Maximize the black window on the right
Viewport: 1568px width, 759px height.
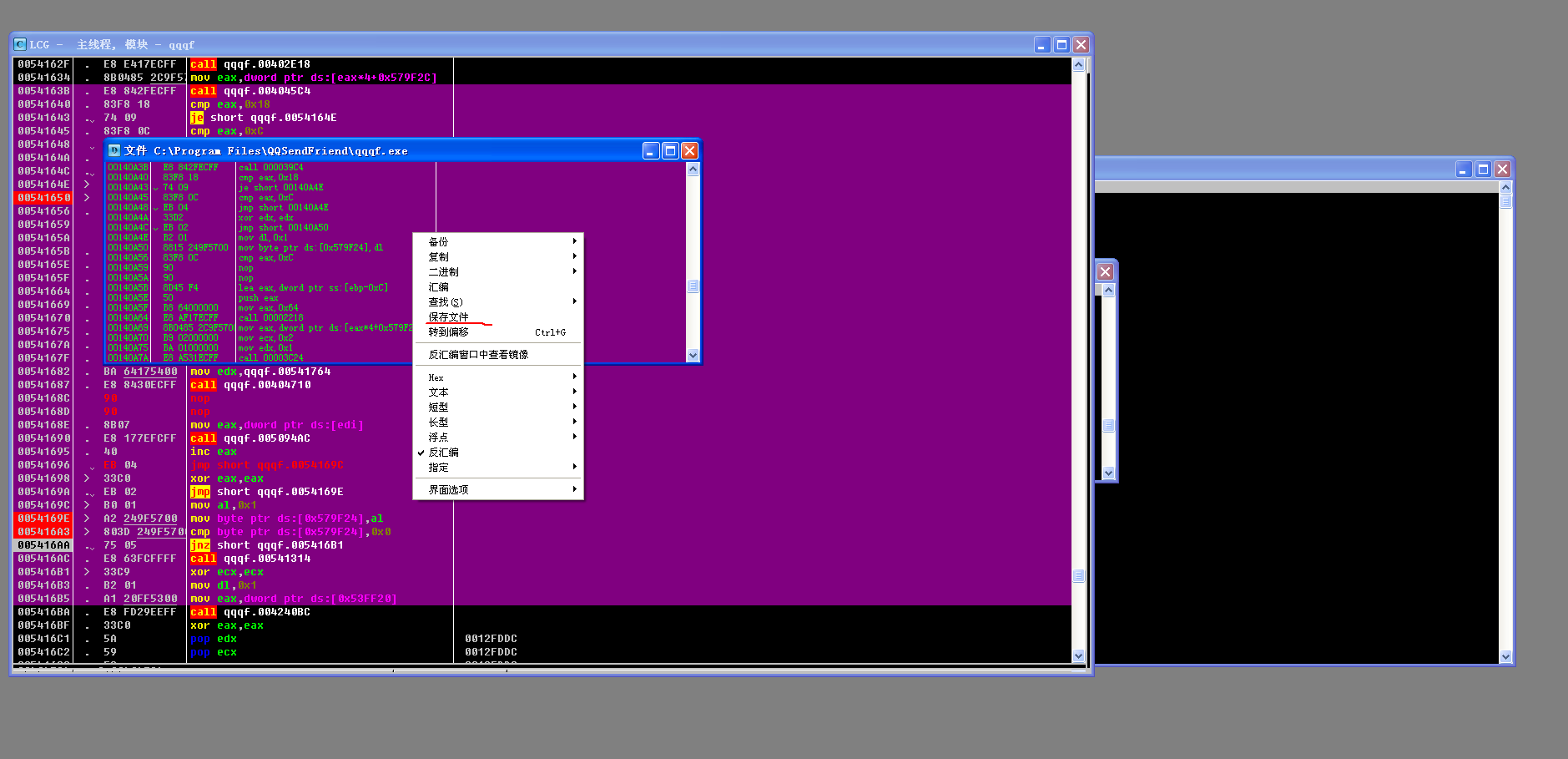(1483, 170)
